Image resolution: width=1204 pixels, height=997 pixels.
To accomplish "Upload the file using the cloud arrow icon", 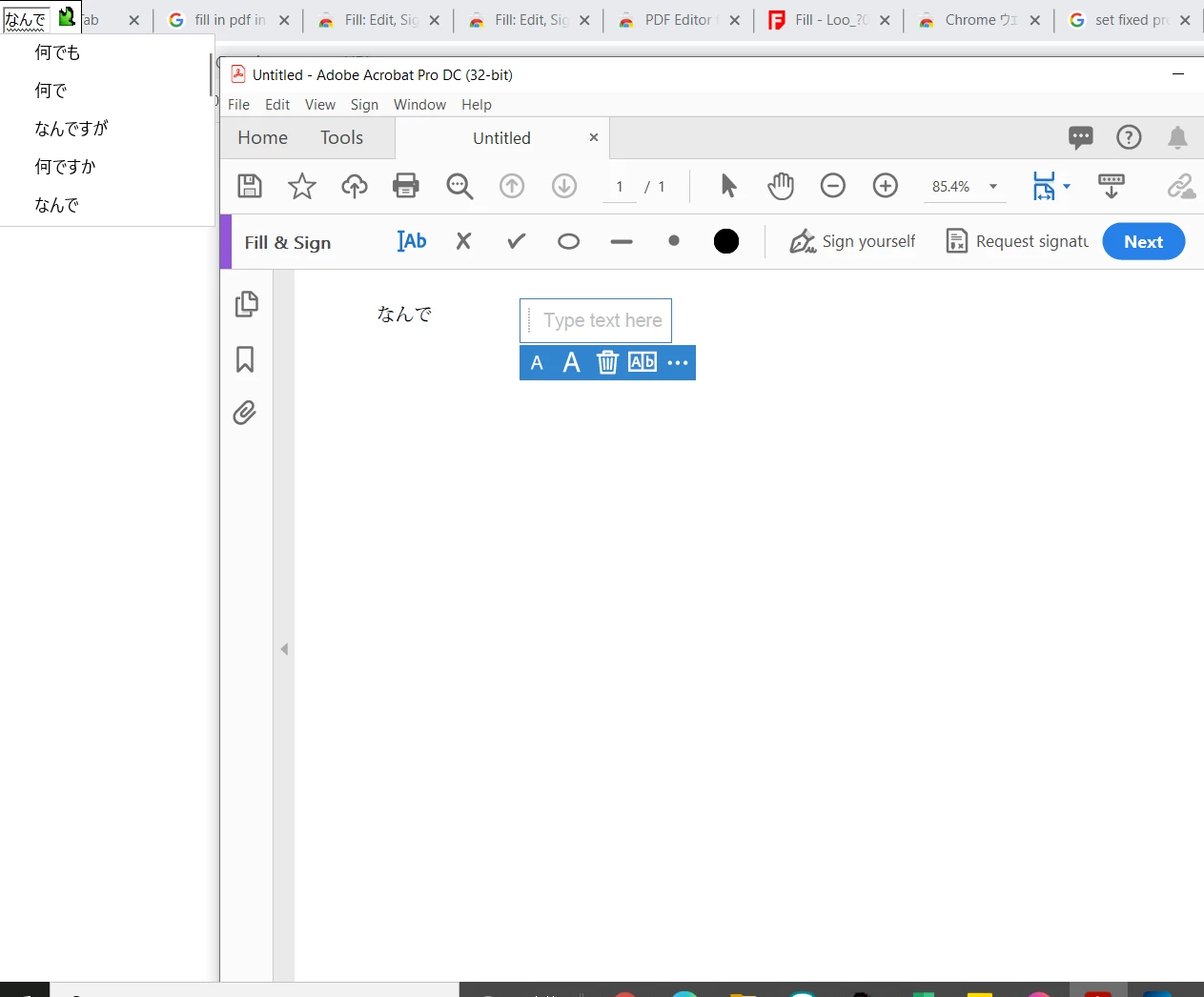I will coord(355,186).
